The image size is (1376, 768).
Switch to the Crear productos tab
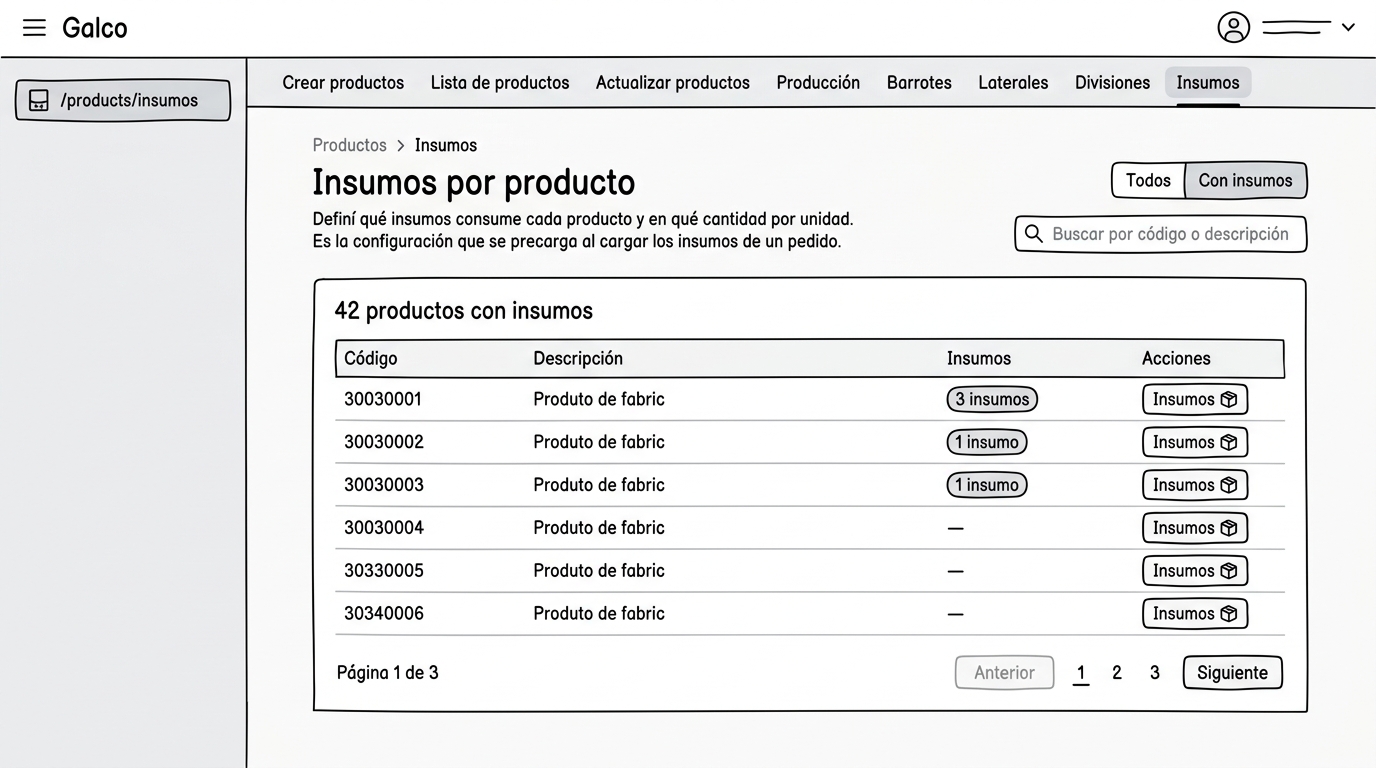(343, 83)
